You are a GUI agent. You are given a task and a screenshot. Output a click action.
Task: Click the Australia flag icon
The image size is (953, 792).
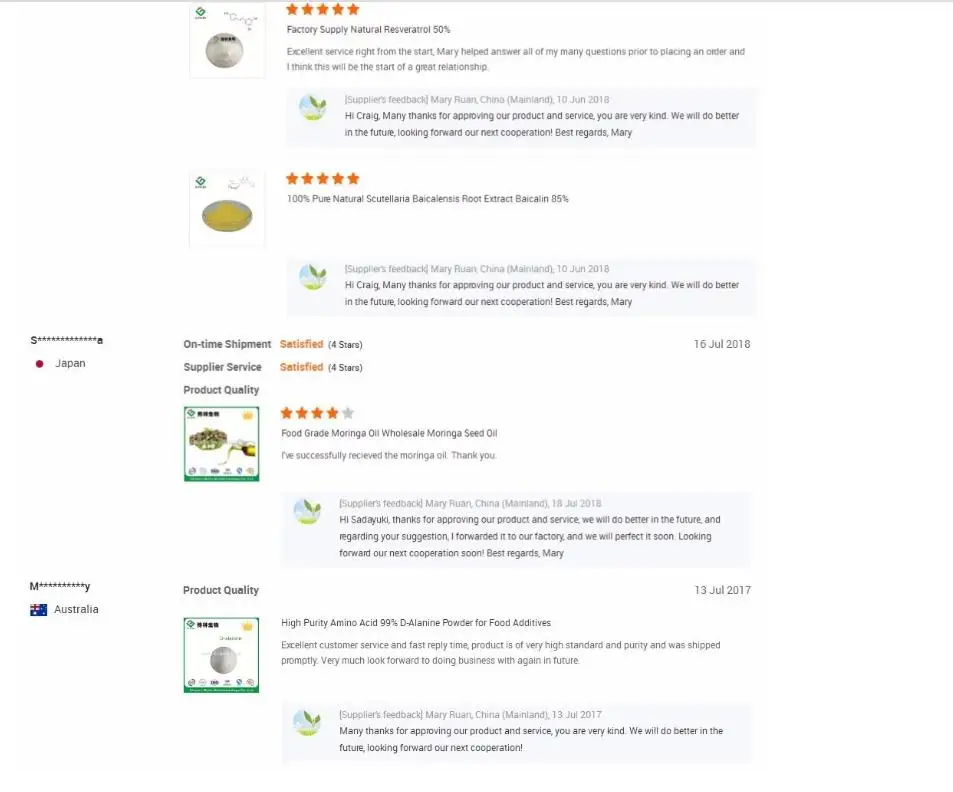point(38,609)
